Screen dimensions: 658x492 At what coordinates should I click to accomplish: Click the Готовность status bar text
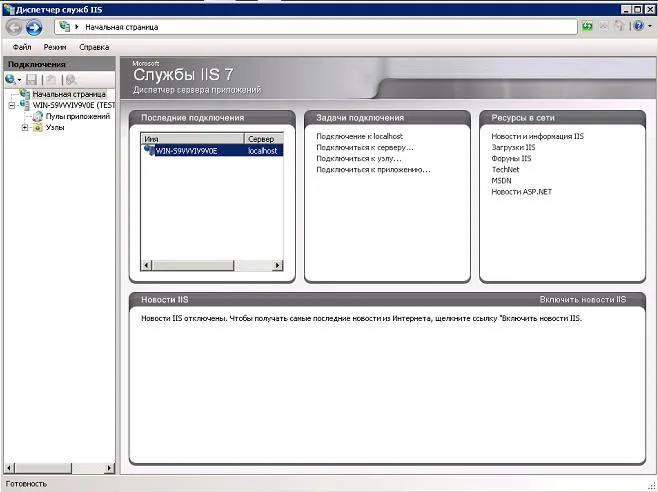(26, 484)
